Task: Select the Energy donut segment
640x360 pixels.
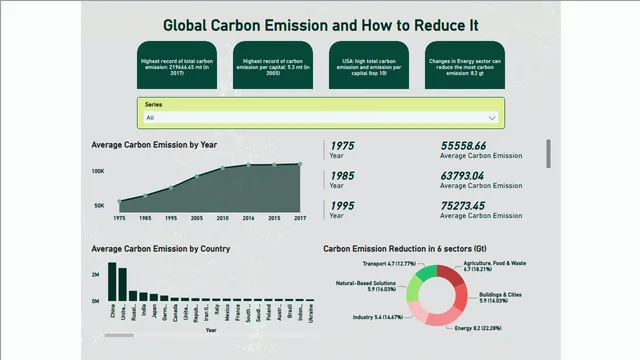Action: pos(443,317)
